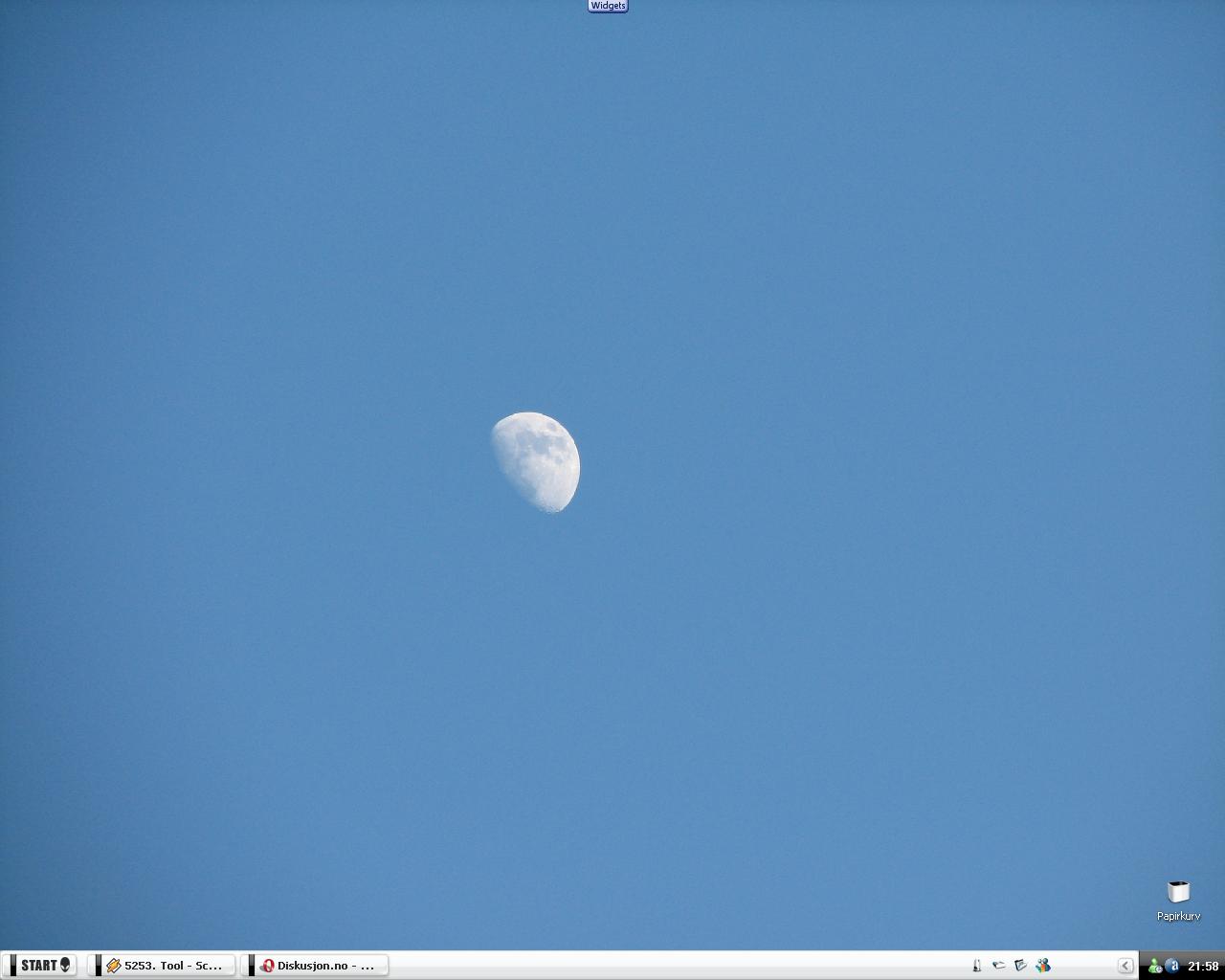Viewport: 1225px width, 980px height.
Task: Click the flat tray-shaped quick-launch icon
Action: pyautogui.click(x=998, y=966)
